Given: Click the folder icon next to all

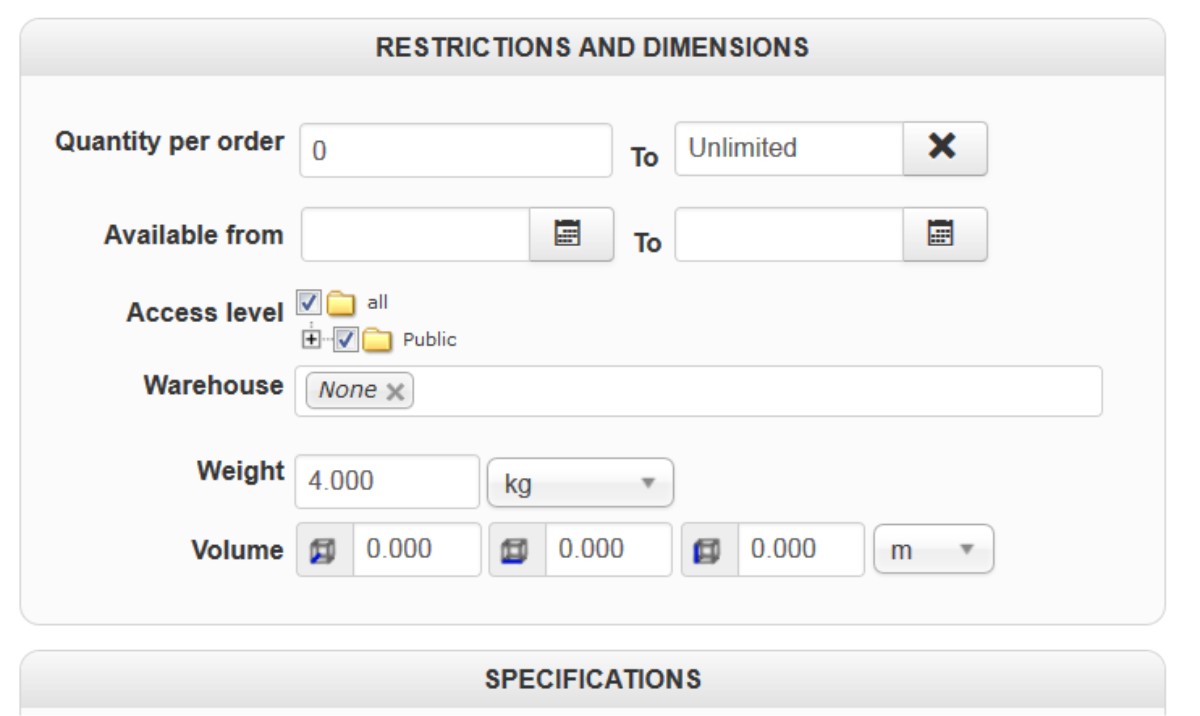Looking at the screenshot, I should click(343, 302).
